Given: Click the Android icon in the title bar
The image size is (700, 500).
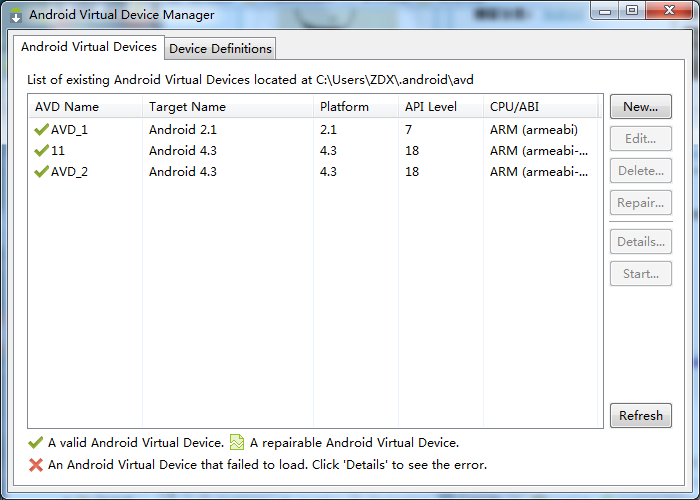Looking at the screenshot, I should [x=16, y=15].
